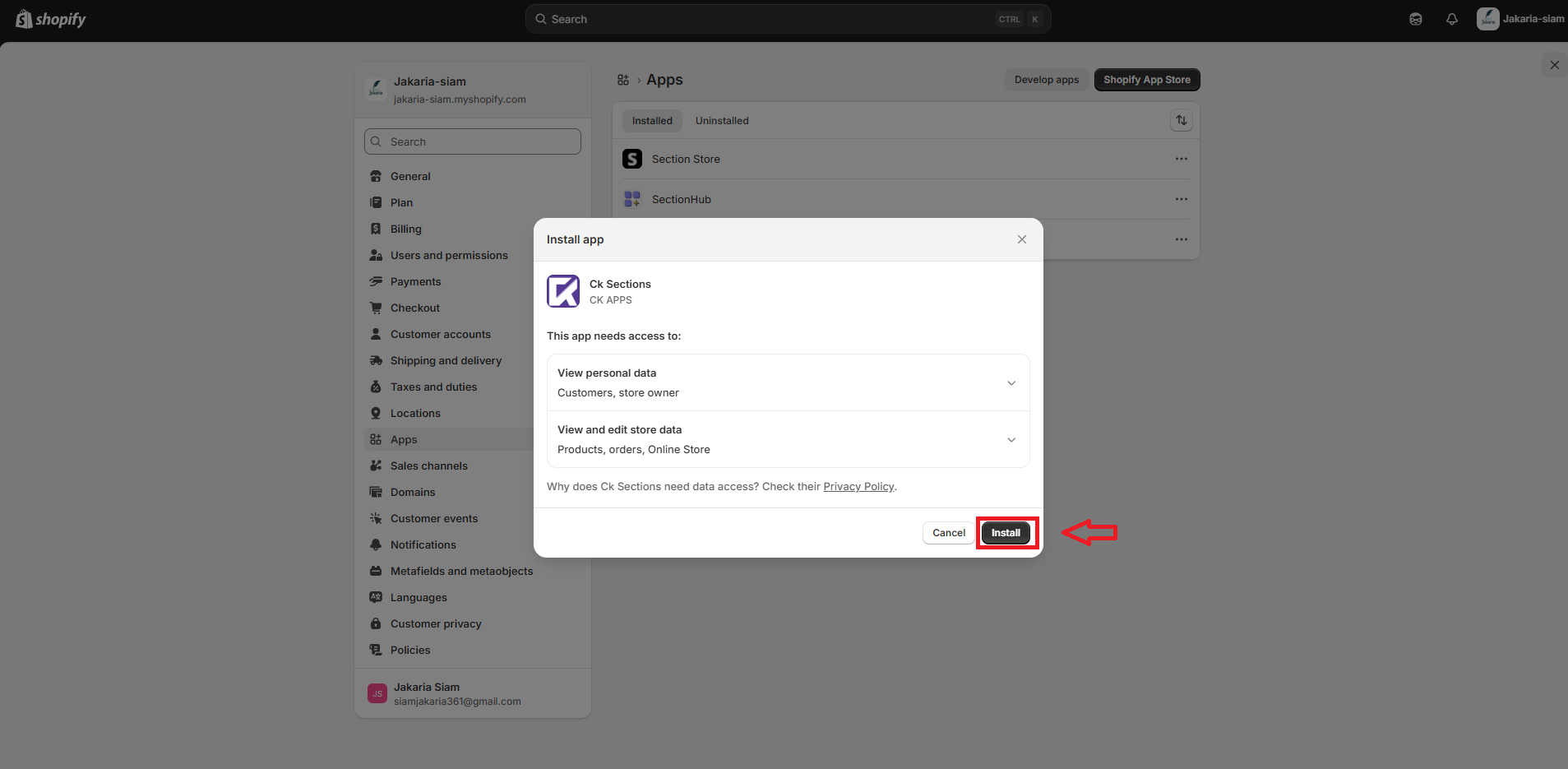Expand View and edit store data permission
This screenshot has height=769, width=1568.
point(1011,440)
